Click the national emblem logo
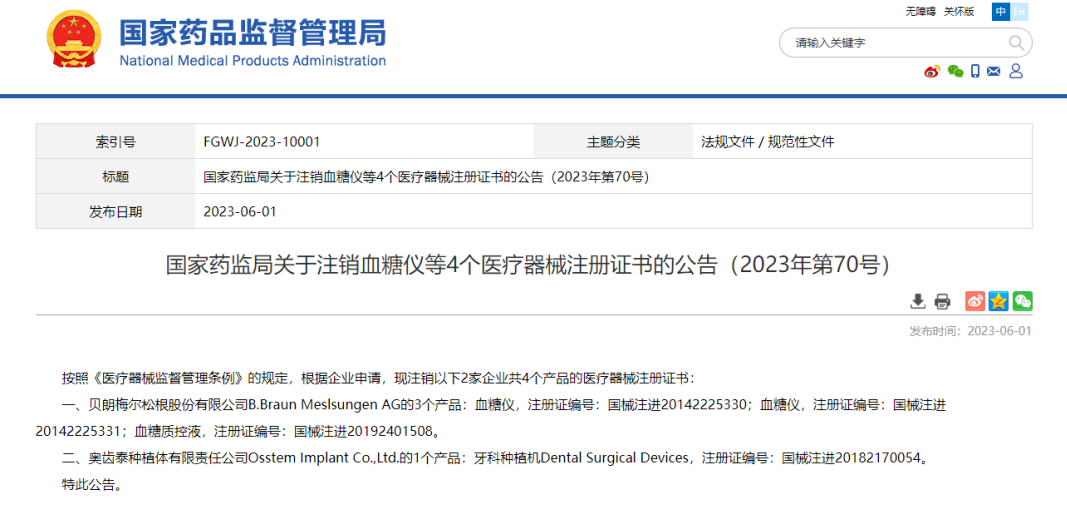 (74, 40)
